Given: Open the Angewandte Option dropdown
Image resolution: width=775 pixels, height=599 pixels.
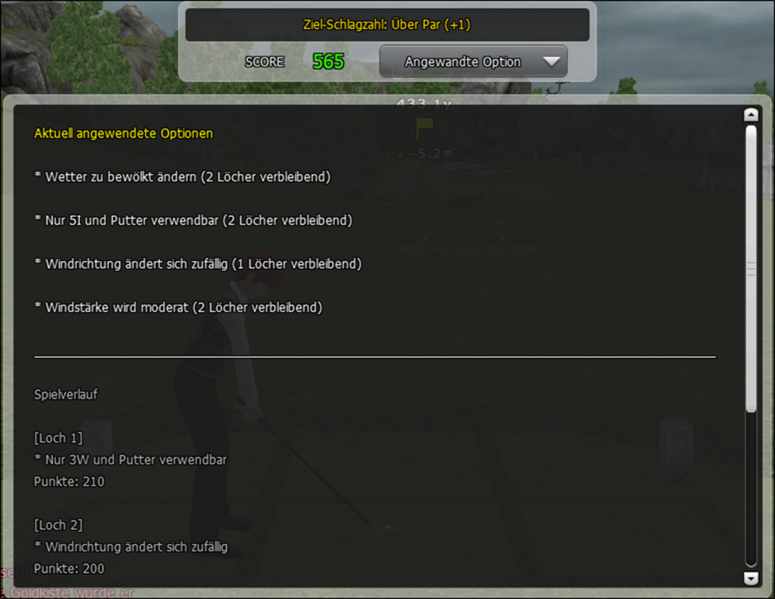Looking at the screenshot, I should pos(473,61).
